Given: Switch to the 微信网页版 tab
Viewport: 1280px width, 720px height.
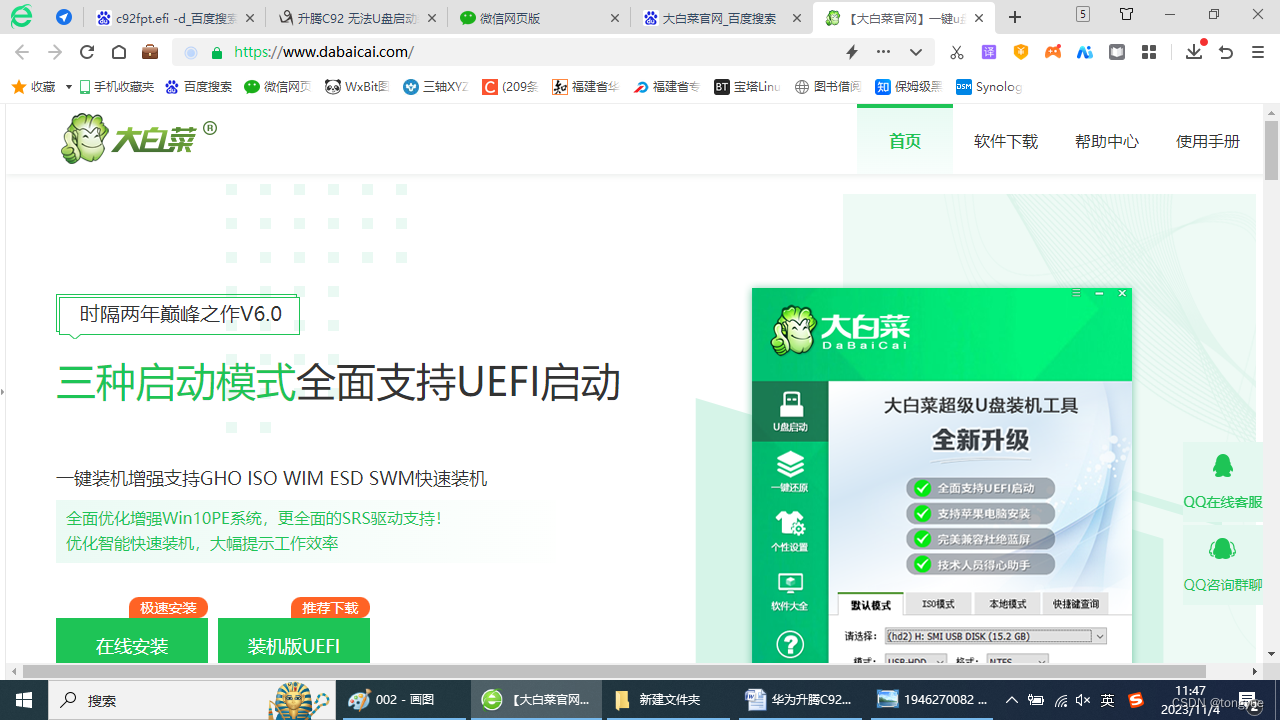Looking at the screenshot, I should (x=538, y=18).
